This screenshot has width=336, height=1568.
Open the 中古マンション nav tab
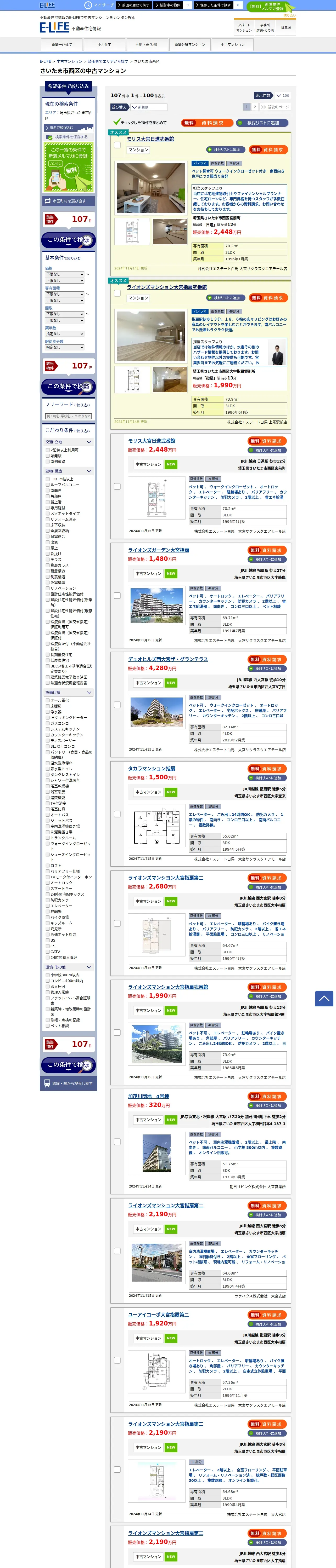click(x=232, y=44)
